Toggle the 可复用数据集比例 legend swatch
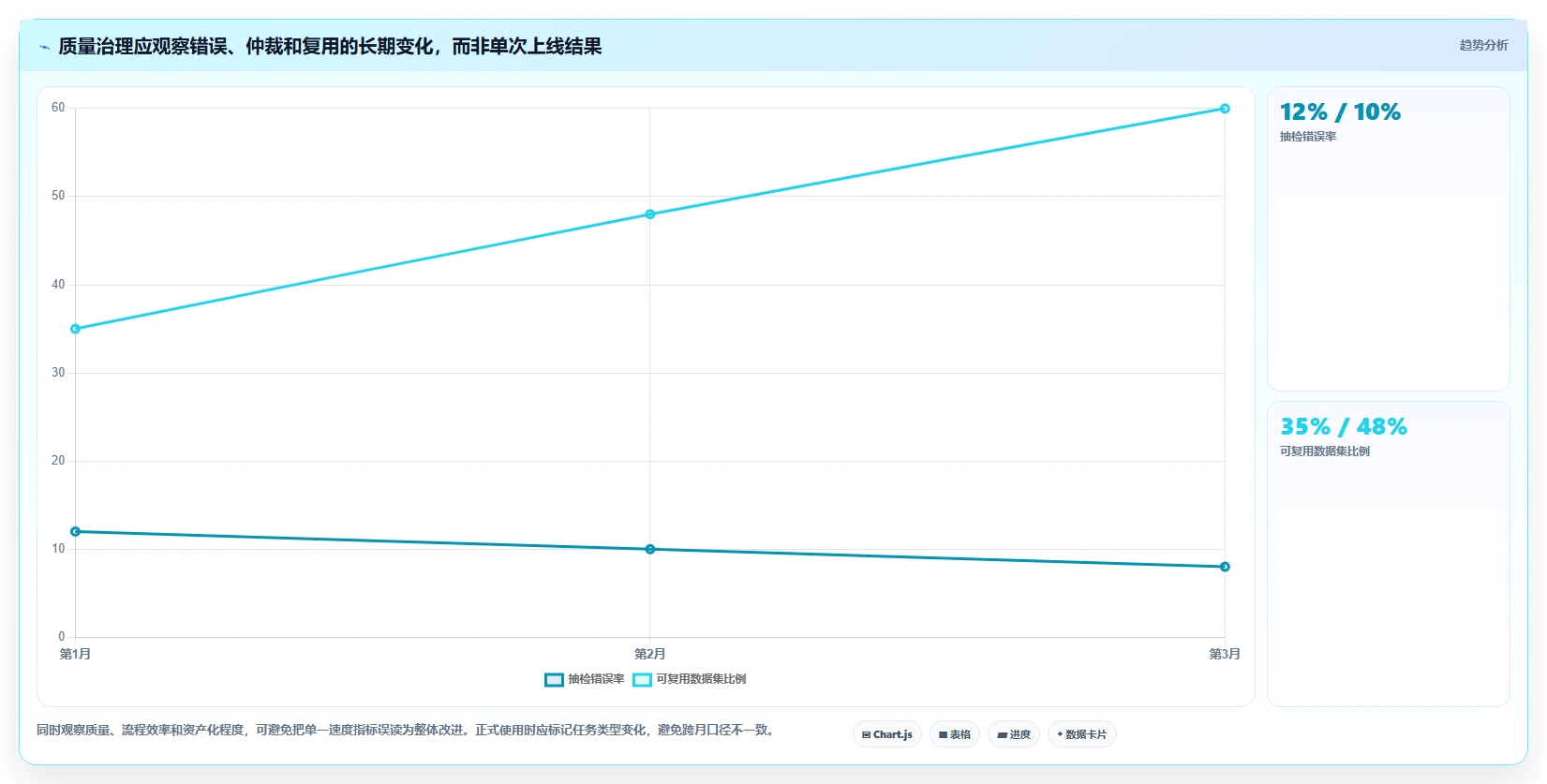Screen dimensions: 1547x784 [x=642, y=679]
